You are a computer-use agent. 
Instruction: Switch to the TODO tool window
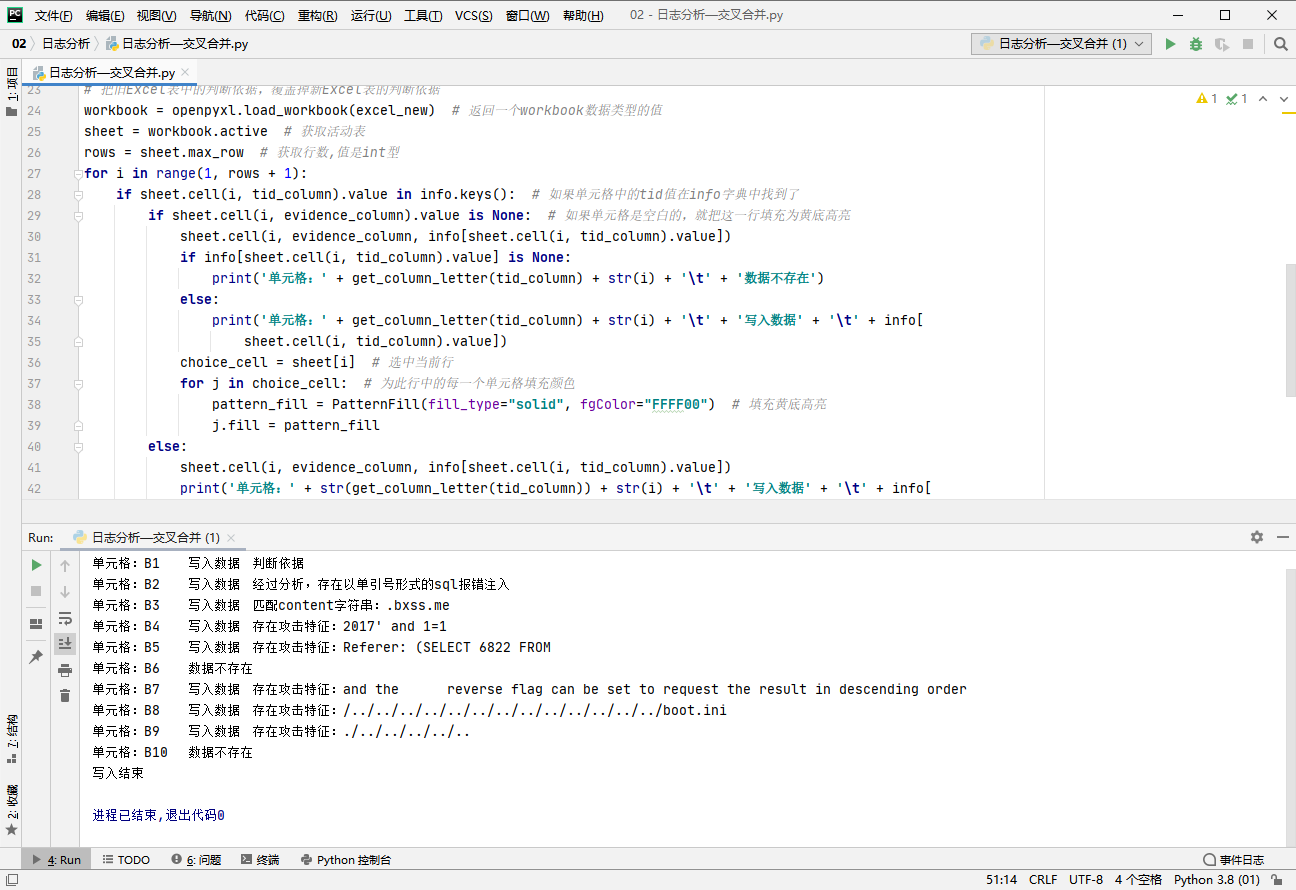pos(126,860)
